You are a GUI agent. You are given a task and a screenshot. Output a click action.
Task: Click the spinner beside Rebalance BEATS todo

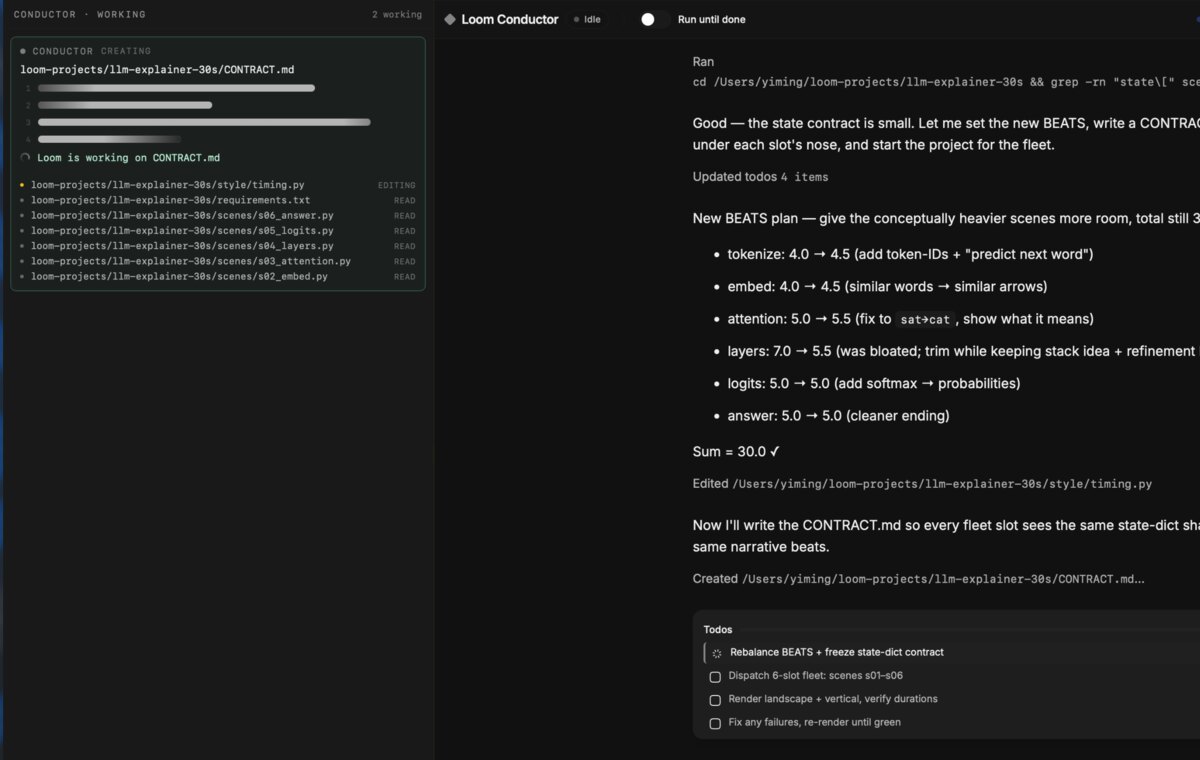click(x=716, y=653)
